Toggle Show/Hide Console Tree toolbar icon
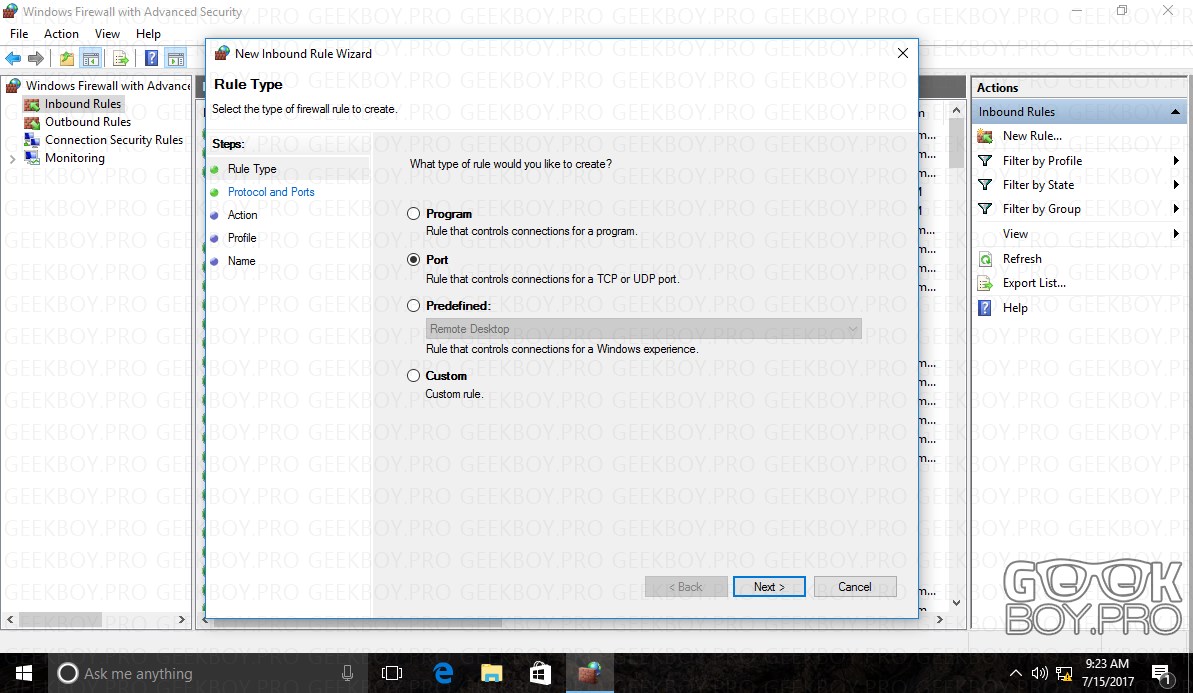This screenshot has height=693, width=1193. coord(91,59)
